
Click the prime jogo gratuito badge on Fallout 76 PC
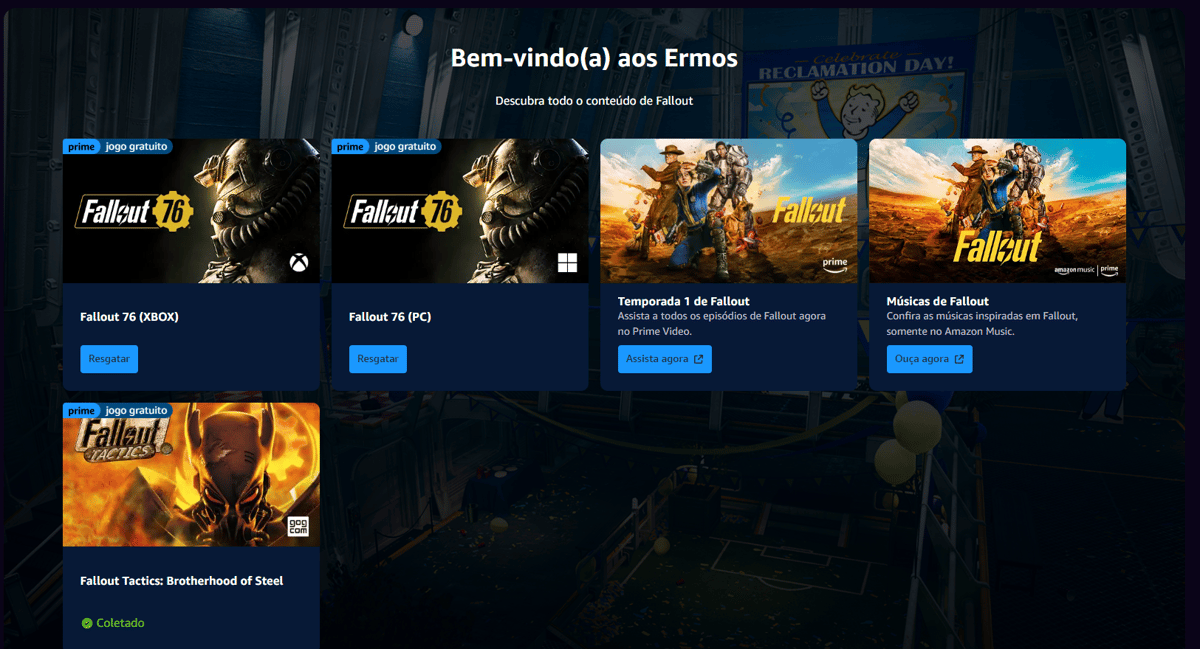[387, 147]
